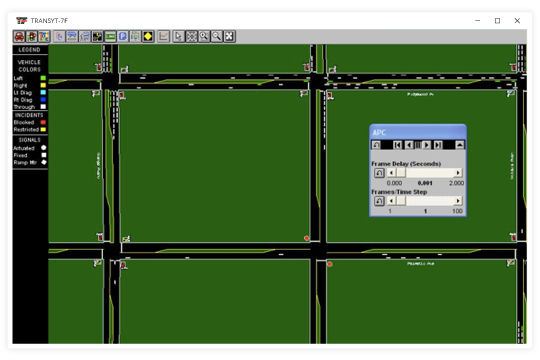Click the crosshatch grid toolbar icon
The height and width of the screenshot is (360, 540).
(191, 37)
